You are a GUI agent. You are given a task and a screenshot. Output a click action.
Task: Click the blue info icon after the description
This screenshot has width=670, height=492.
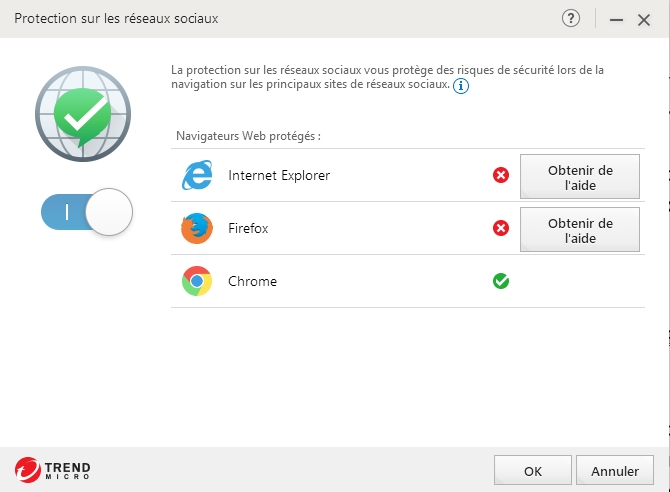(x=461, y=85)
